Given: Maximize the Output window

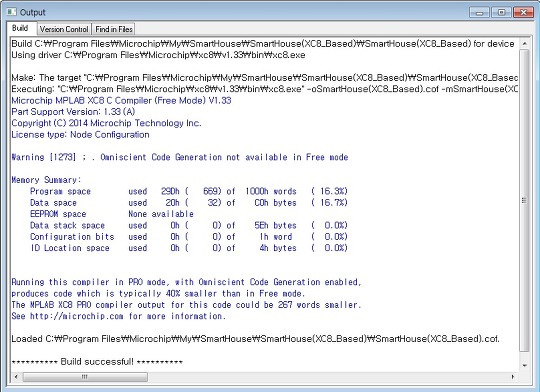Looking at the screenshot, I should [x=501, y=12].
